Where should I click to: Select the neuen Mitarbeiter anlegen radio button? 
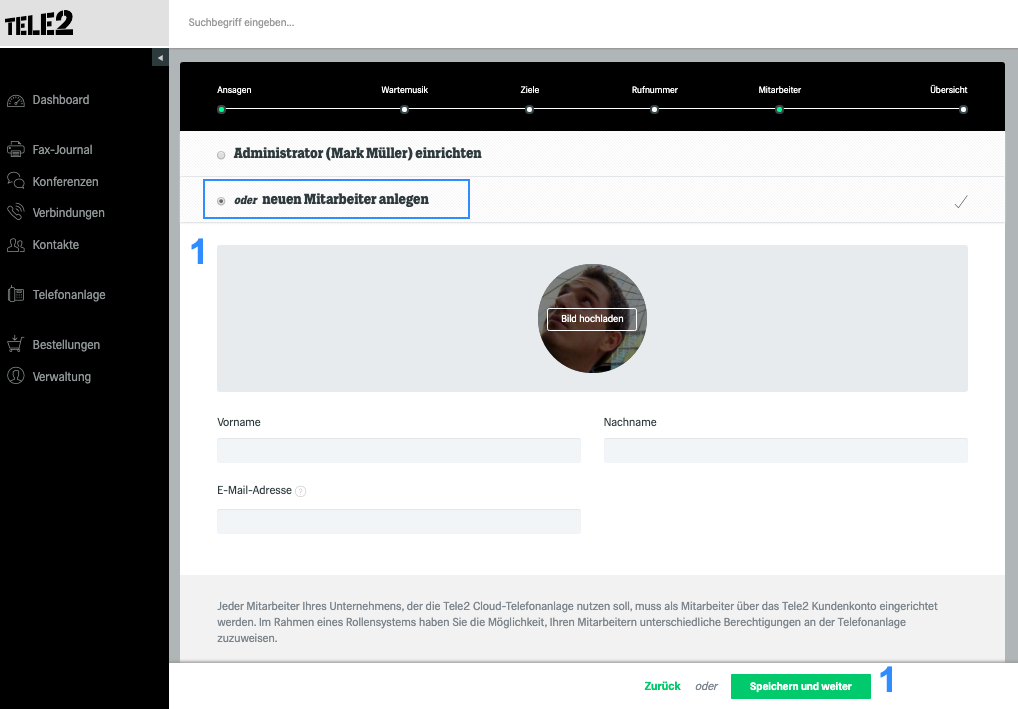221,201
